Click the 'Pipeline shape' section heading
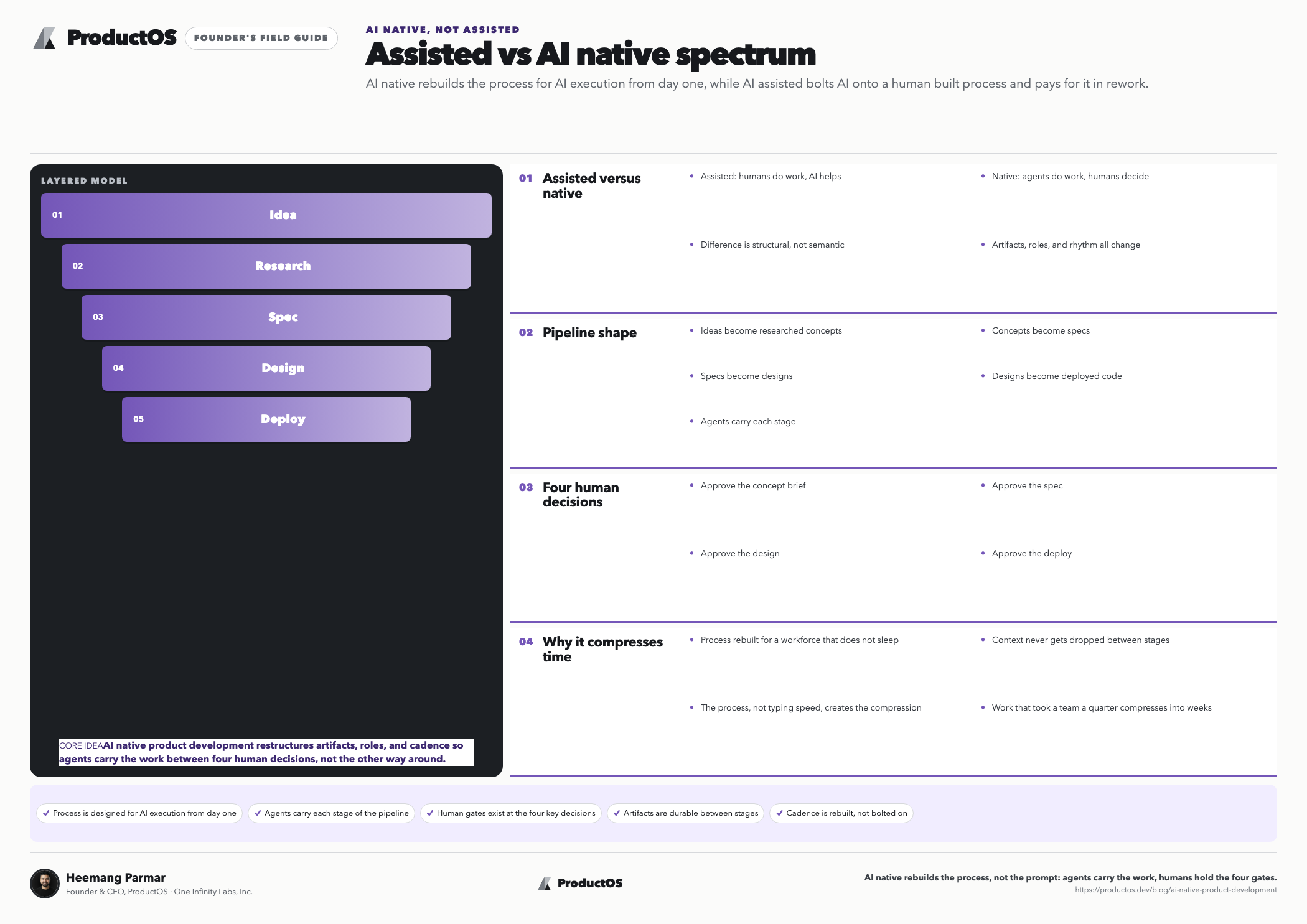 [x=589, y=333]
